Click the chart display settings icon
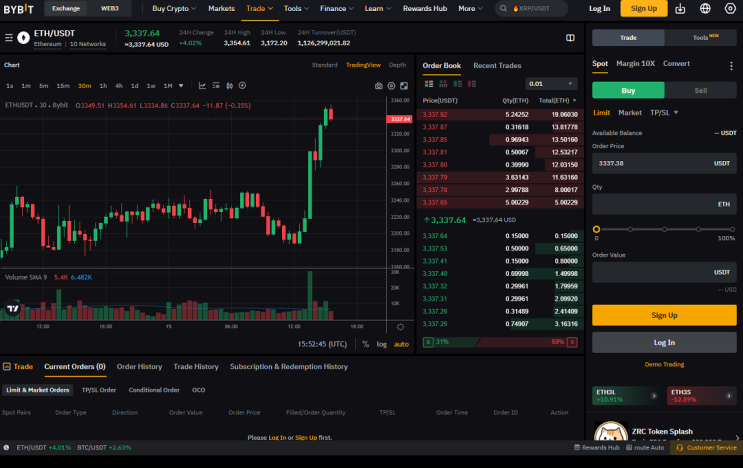The width and height of the screenshot is (743, 468). click(x=216, y=86)
